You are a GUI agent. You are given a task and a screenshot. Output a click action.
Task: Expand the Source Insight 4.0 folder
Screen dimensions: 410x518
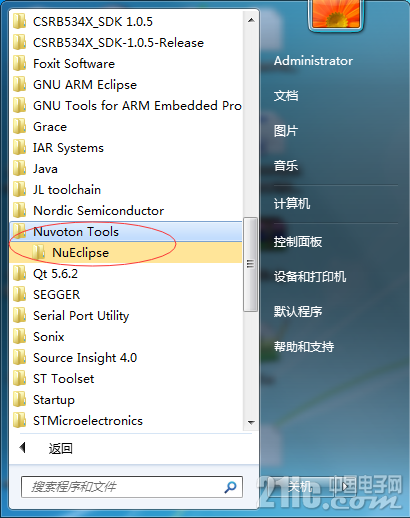[126, 358]
